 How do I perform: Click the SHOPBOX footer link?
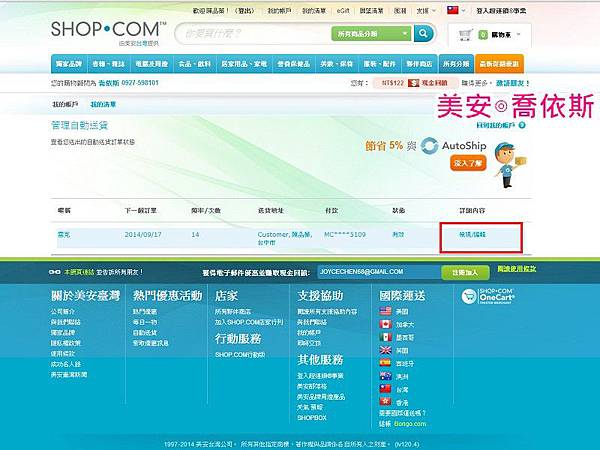pyautogui.click(x=312, y=417)
